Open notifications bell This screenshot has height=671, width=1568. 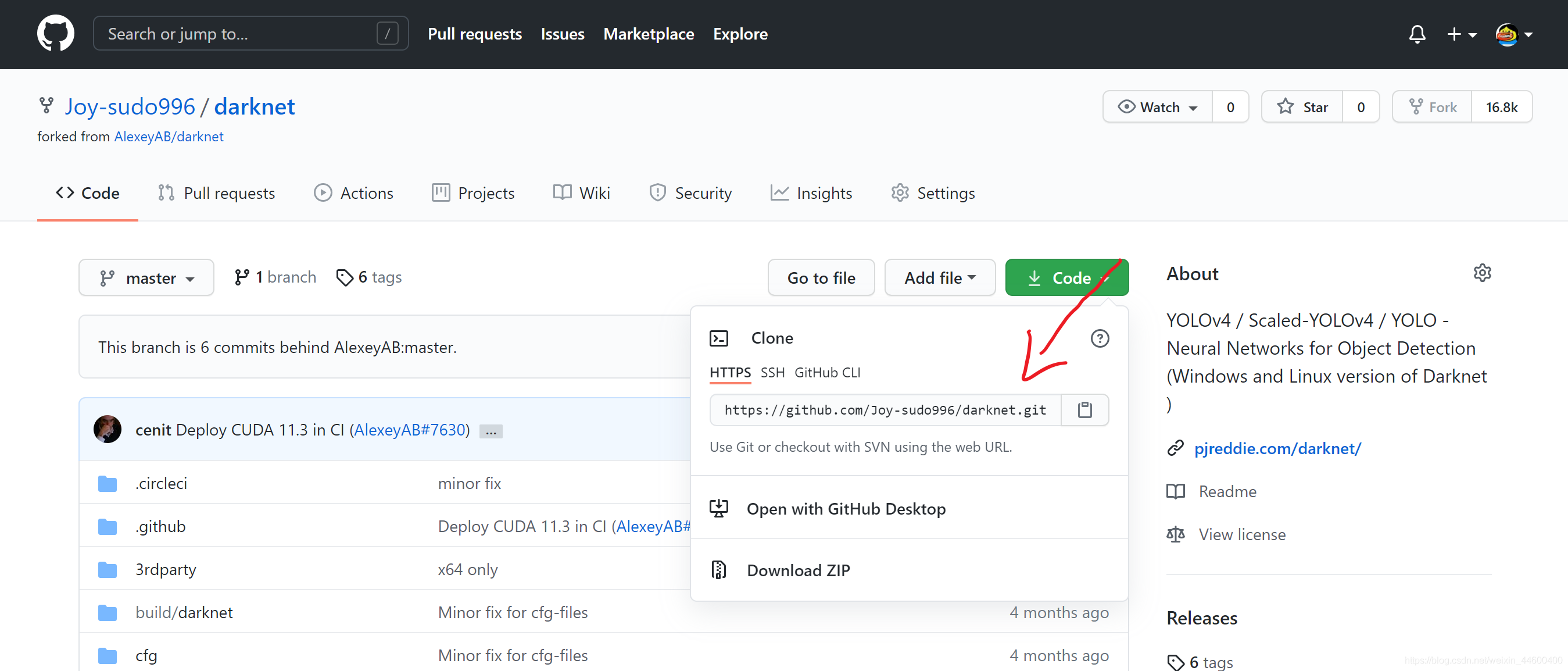[x=1417, y=34]
